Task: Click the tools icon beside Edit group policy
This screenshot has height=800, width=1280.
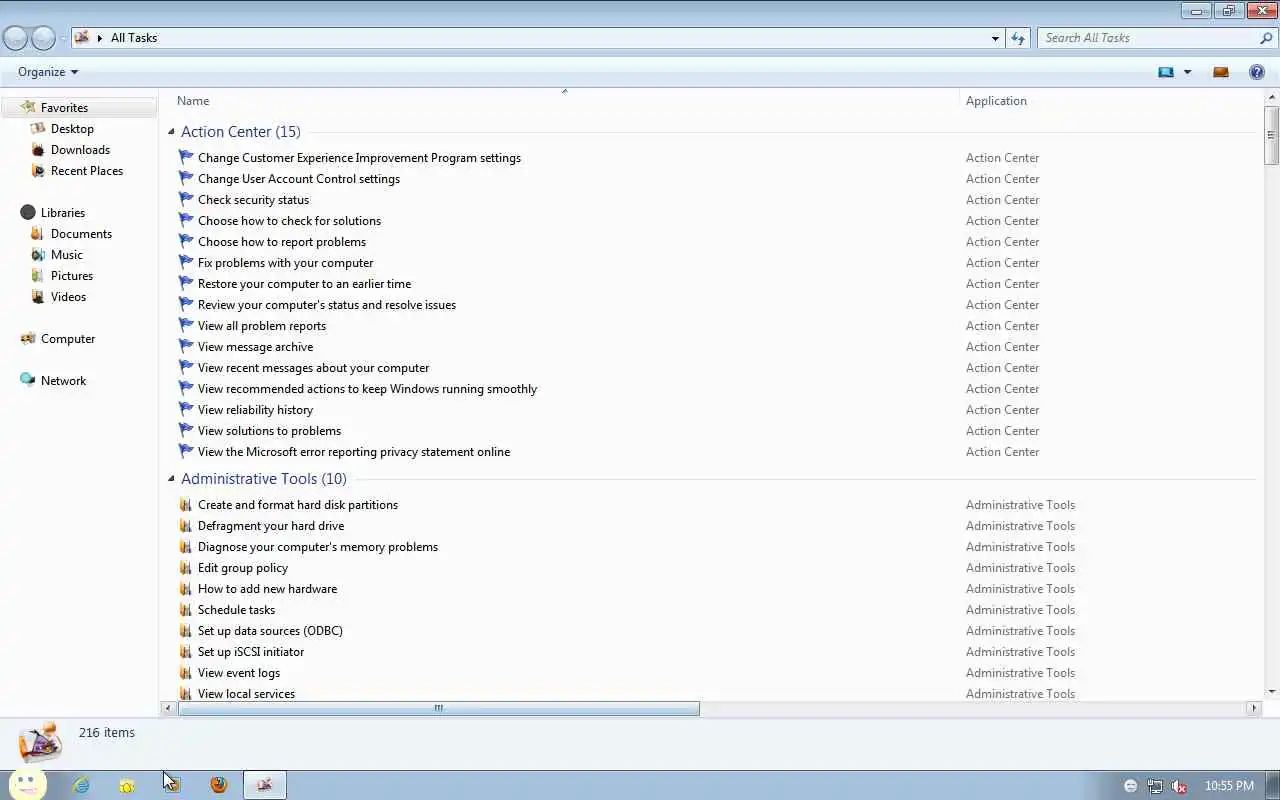Action: 185,567
